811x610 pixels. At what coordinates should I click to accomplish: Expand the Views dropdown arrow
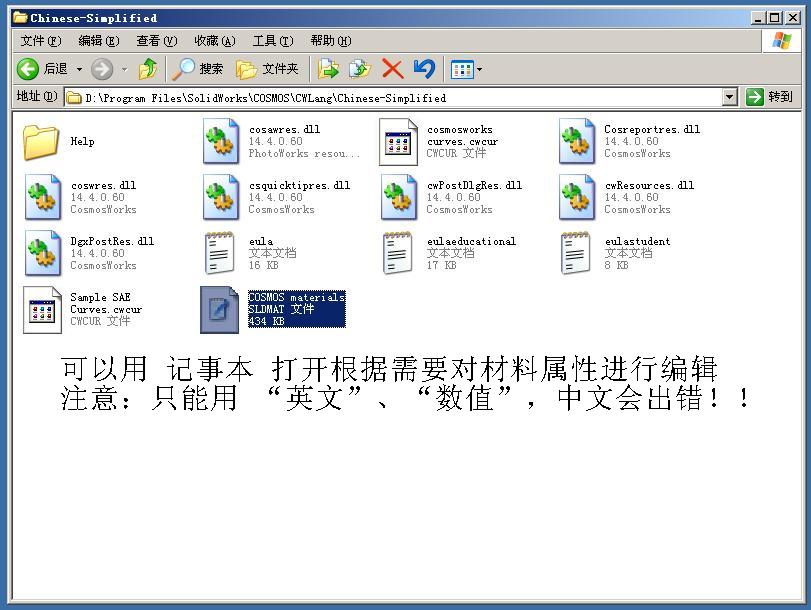(x=479, y=69)
